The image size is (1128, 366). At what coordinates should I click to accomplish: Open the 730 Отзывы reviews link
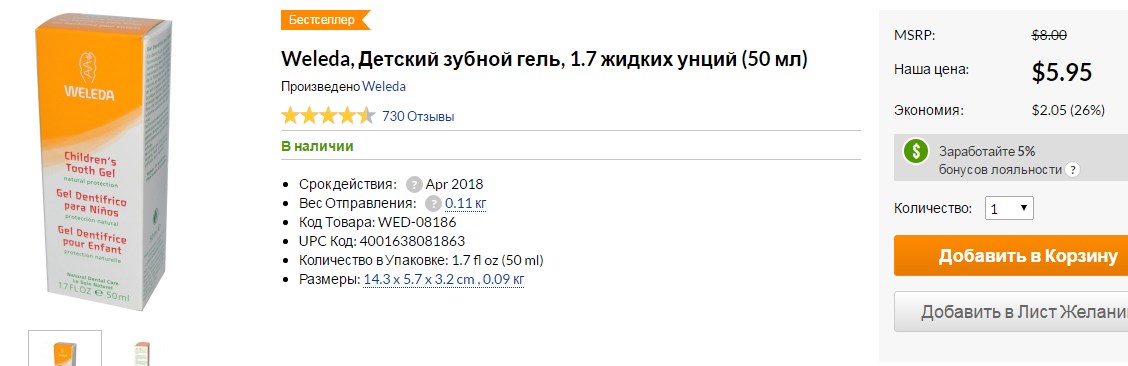pyautogui.click(x=418, y=116)
